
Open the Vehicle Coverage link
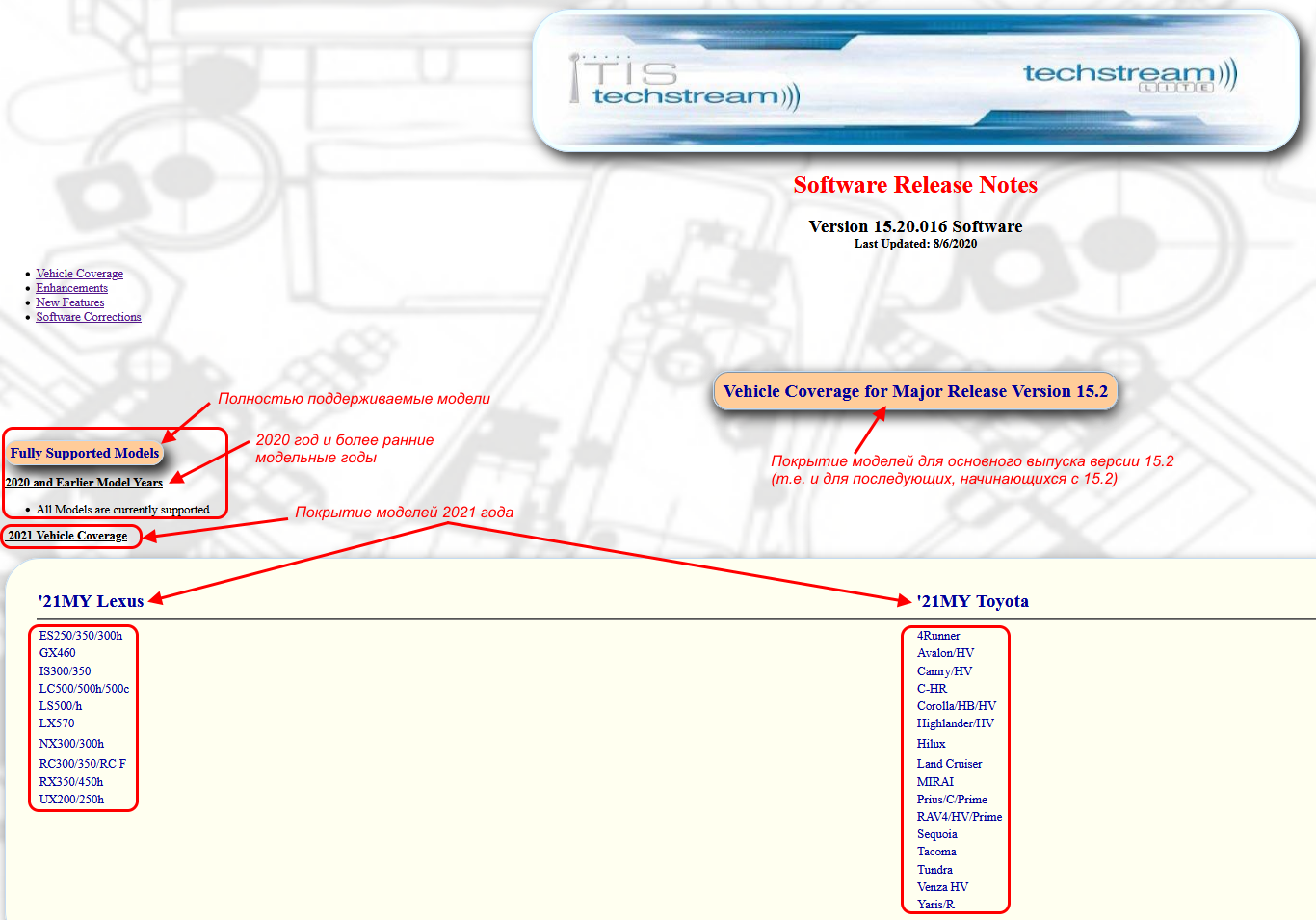[80, 274]
